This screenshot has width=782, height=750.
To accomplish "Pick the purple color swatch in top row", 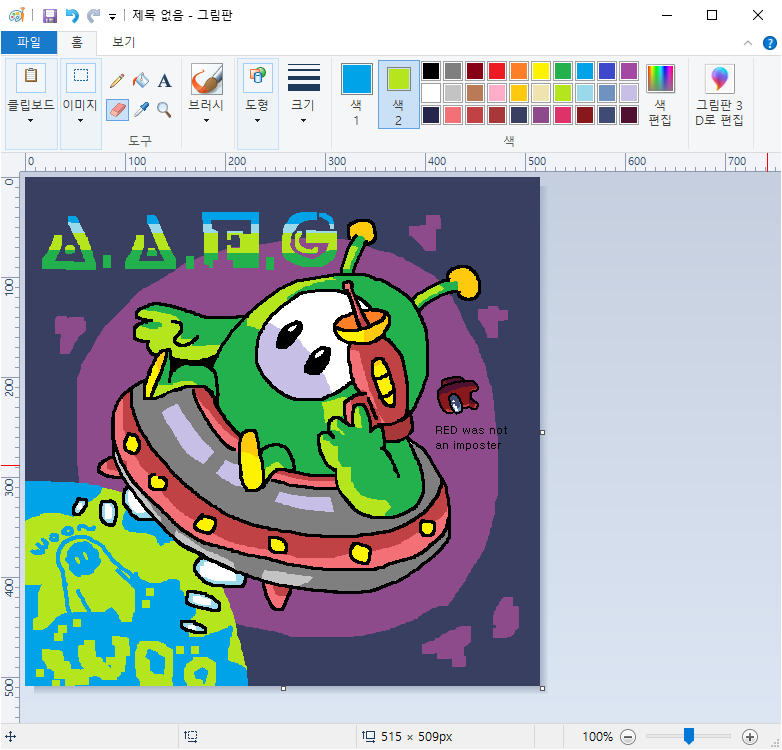I will coord(629,71).
